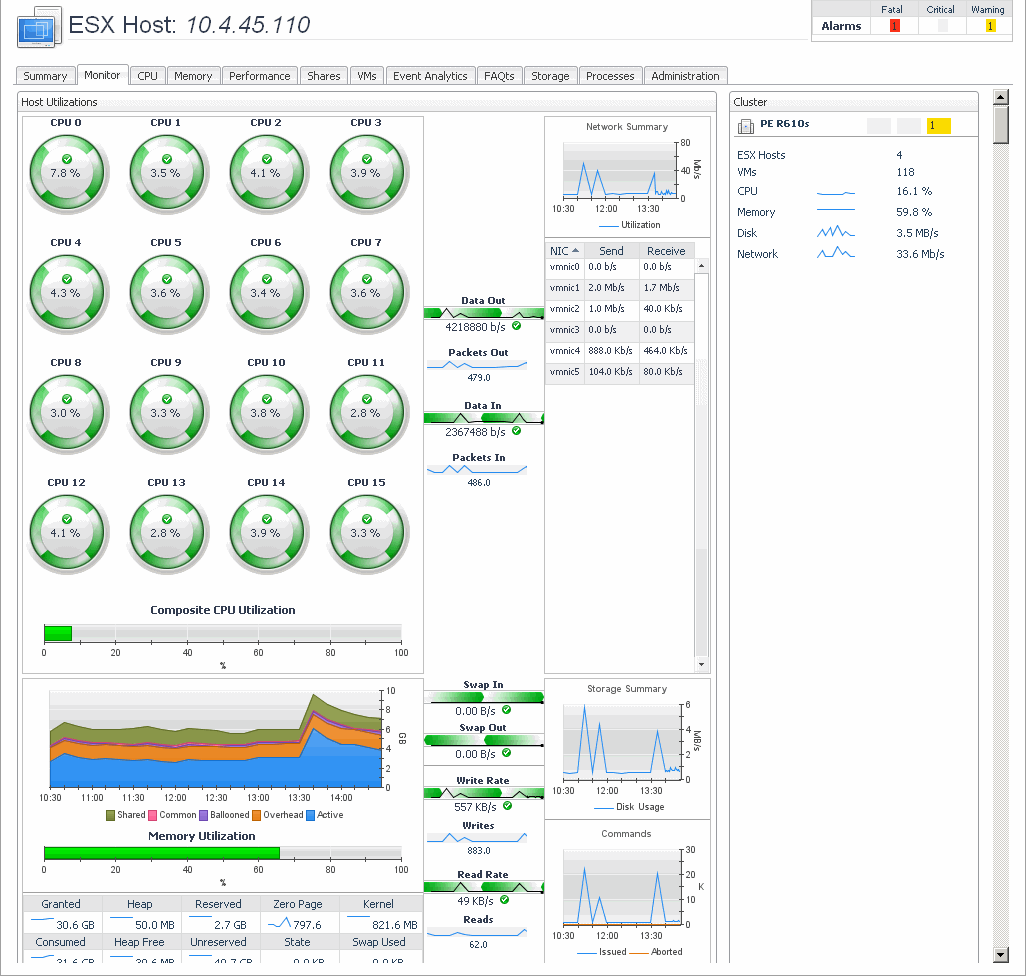Open the Storage tab
Viewport: 1026px width, 976px height.
[550, 76]
